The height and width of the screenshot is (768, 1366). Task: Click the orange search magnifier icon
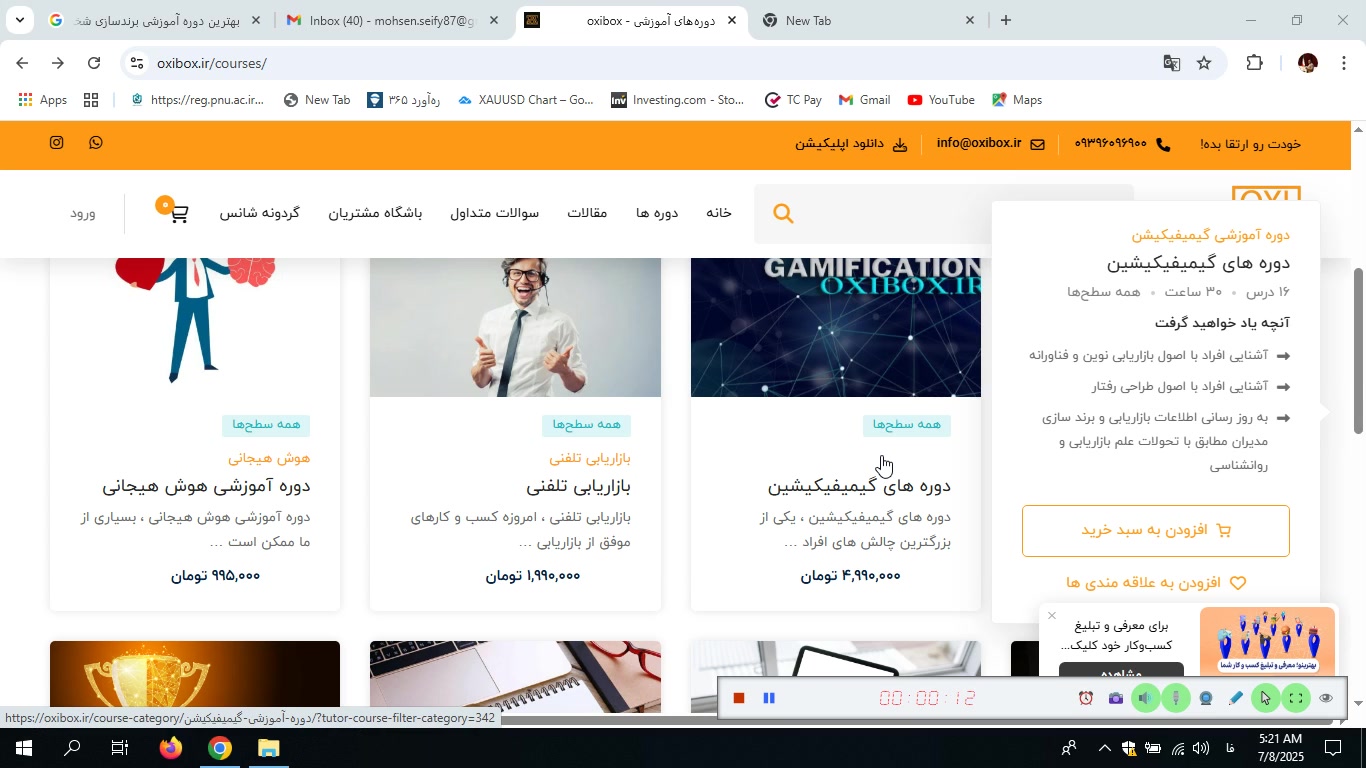pyautogui.click(x=784, y=213)
